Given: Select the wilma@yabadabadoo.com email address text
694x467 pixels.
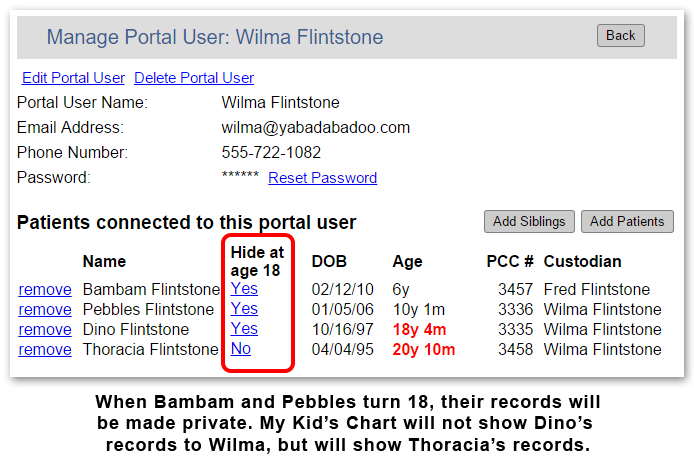Looking at the screenshot, I should click(316, 127).
